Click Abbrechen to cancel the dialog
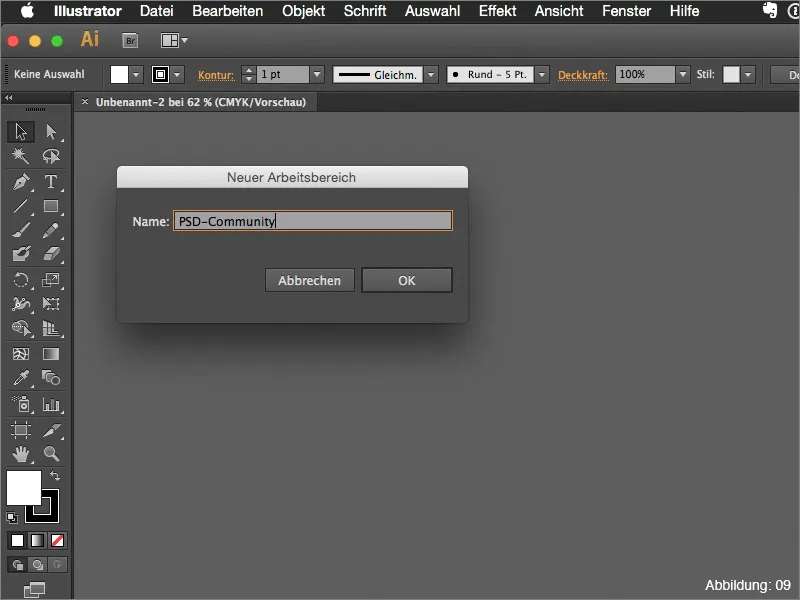 click(x=310, y=280)
